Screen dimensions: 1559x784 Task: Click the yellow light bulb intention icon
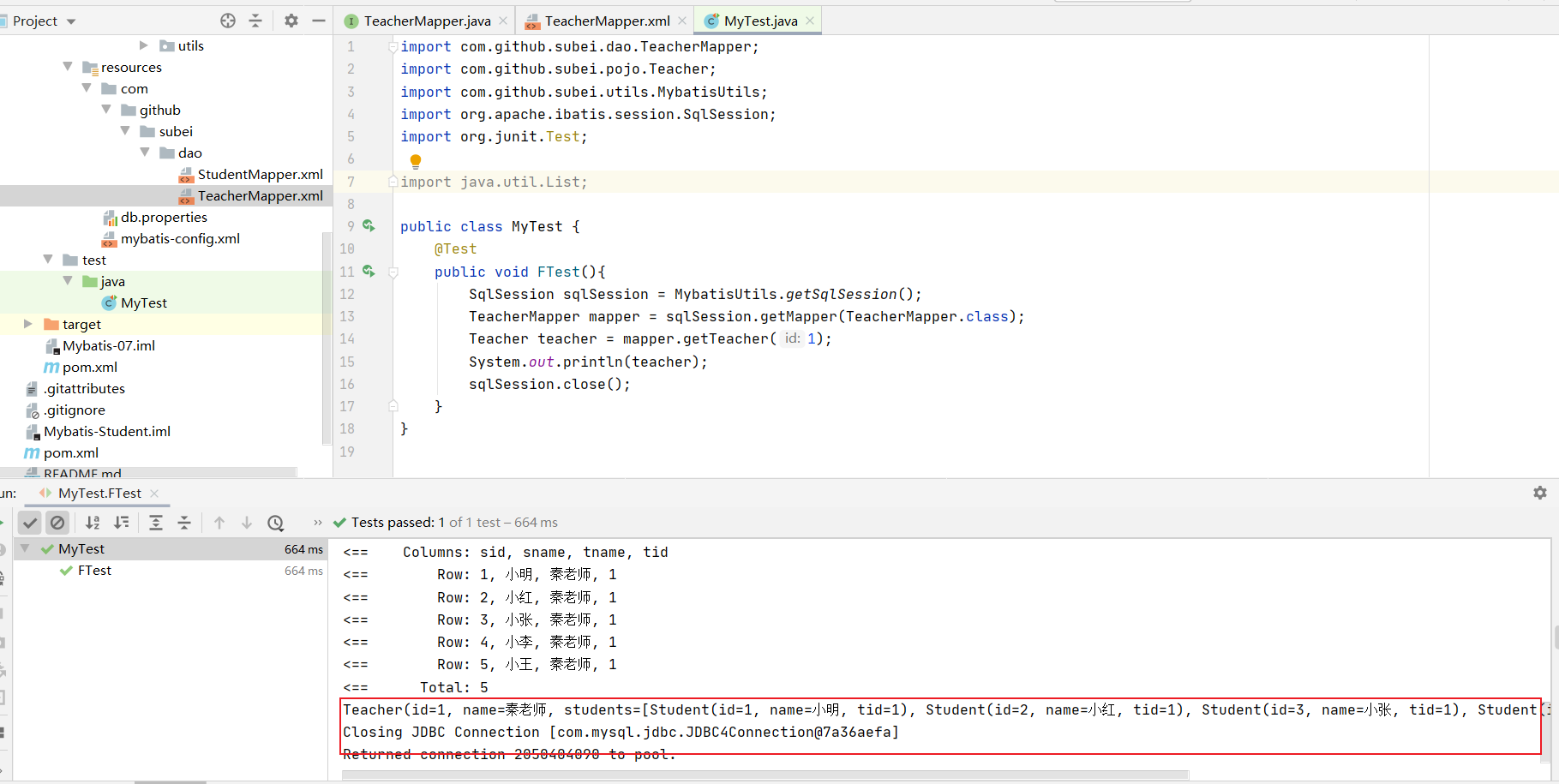point(416,161)
